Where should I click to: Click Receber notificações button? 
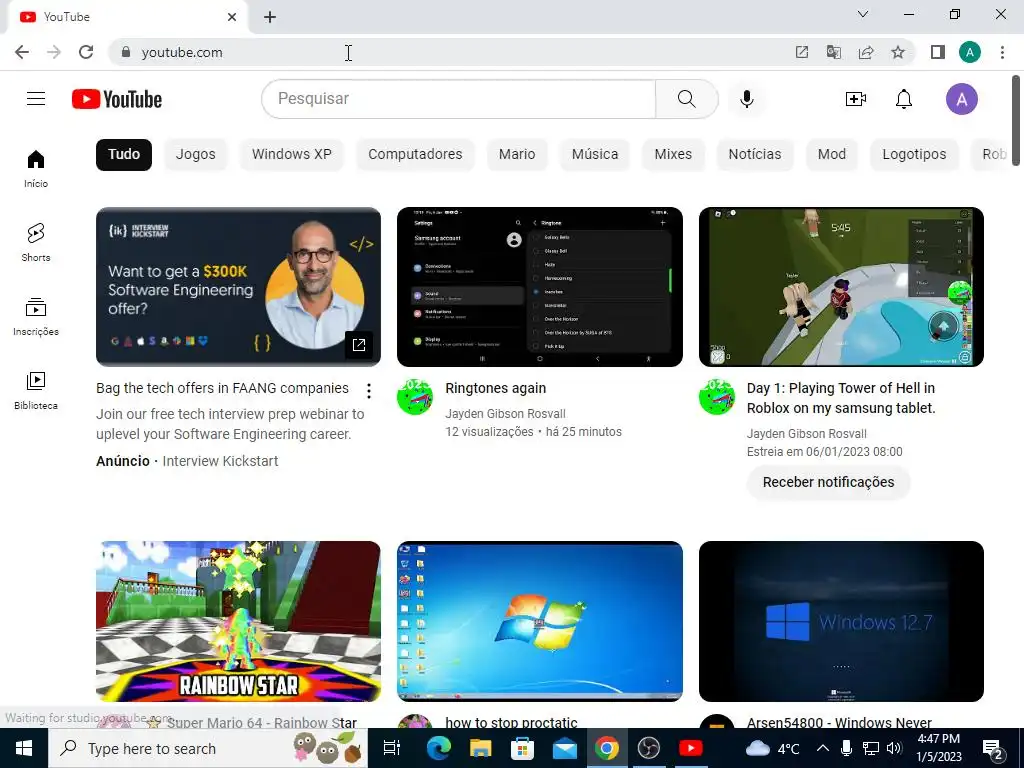(829, 482)
